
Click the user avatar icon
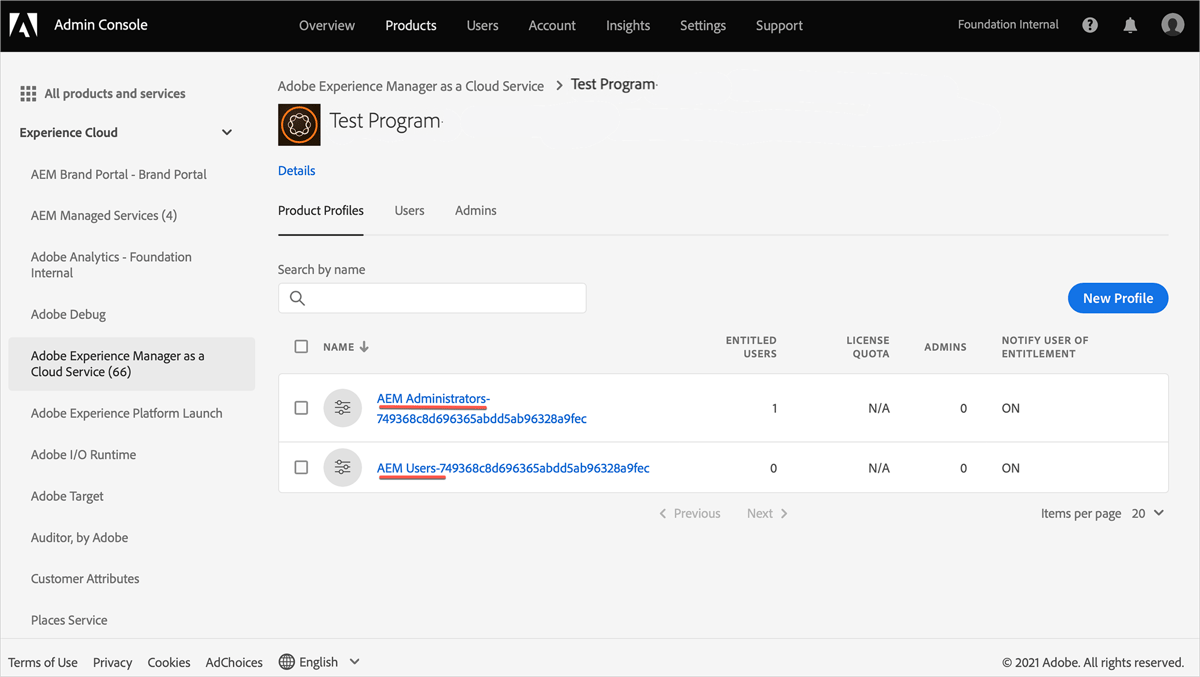(1172, 24)
